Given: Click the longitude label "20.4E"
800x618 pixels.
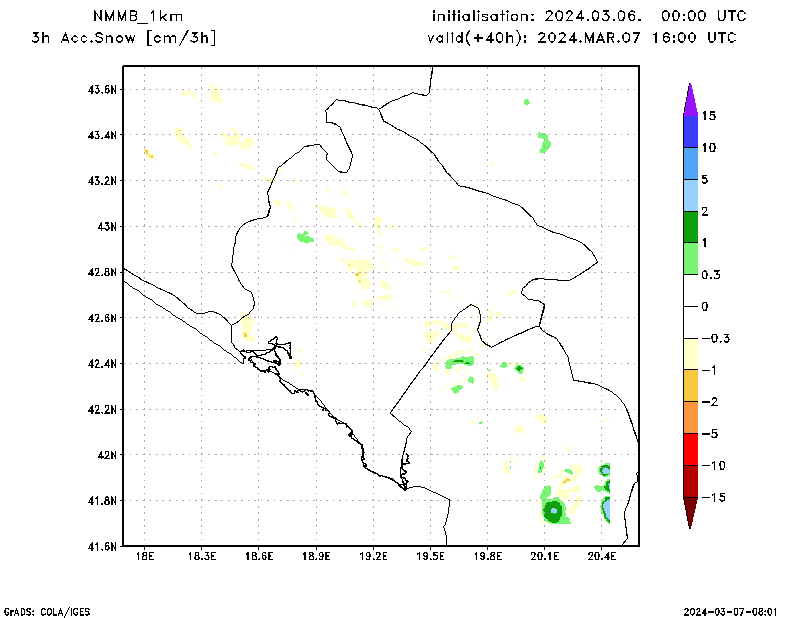Looking at the screenshot, I should (602, 556).
